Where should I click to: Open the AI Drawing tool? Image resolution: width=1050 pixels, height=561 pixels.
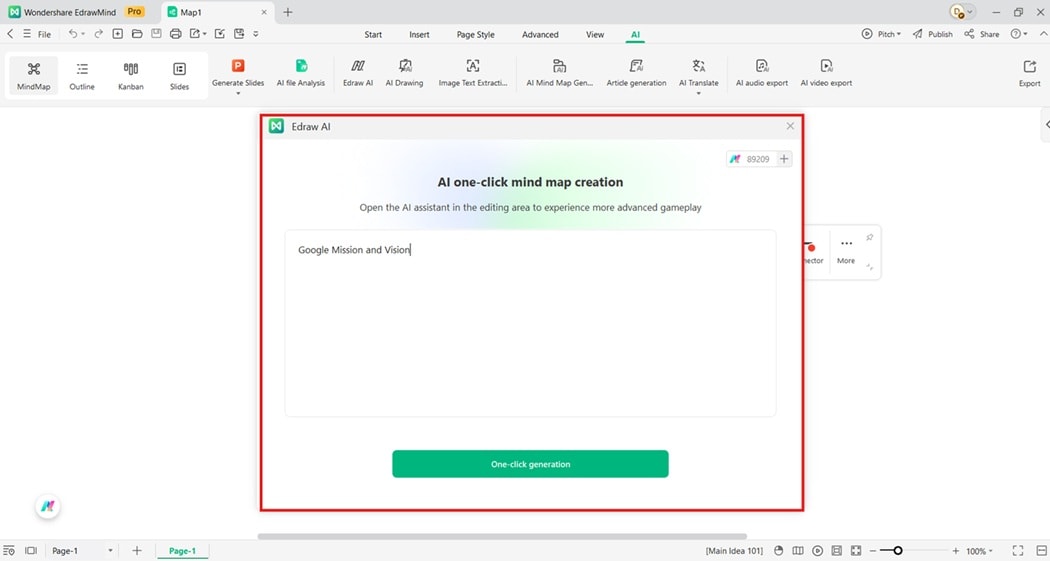point(404,73)
